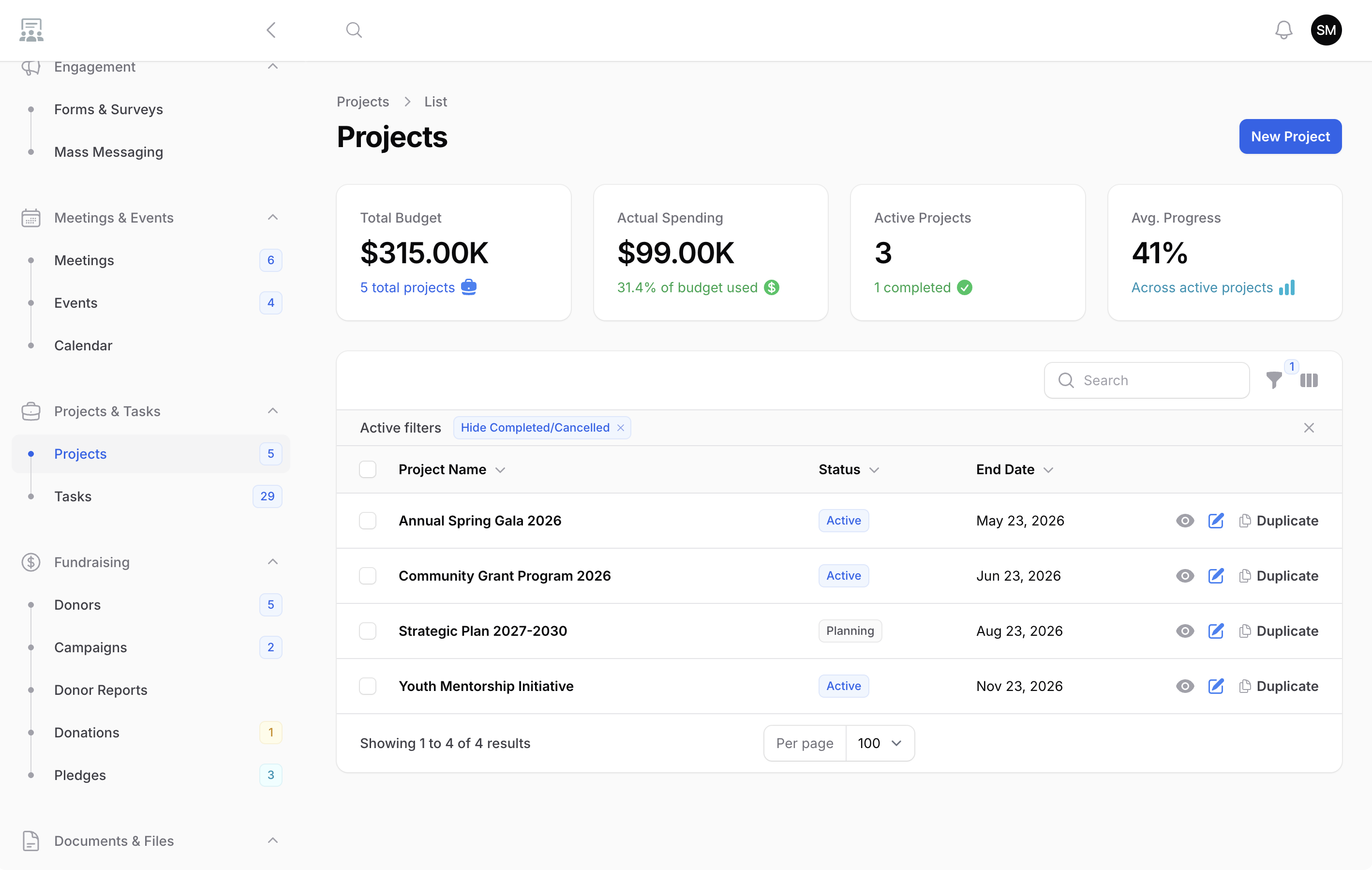This screenshot has width=1372, height=870.
Task: Click the Projects & Tasks briefcase icon in sidebar
Action: click(31, 411)
